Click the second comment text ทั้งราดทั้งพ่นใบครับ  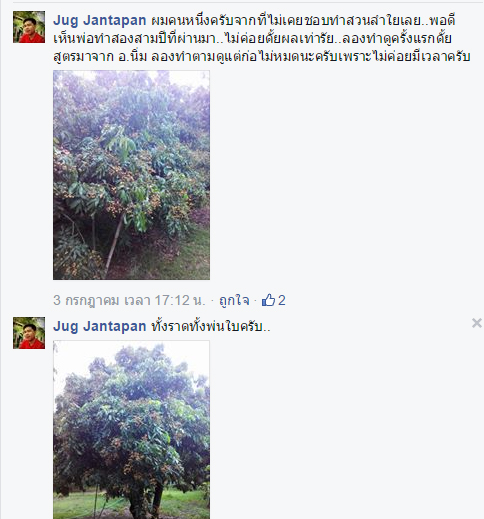tap(211, 326)
